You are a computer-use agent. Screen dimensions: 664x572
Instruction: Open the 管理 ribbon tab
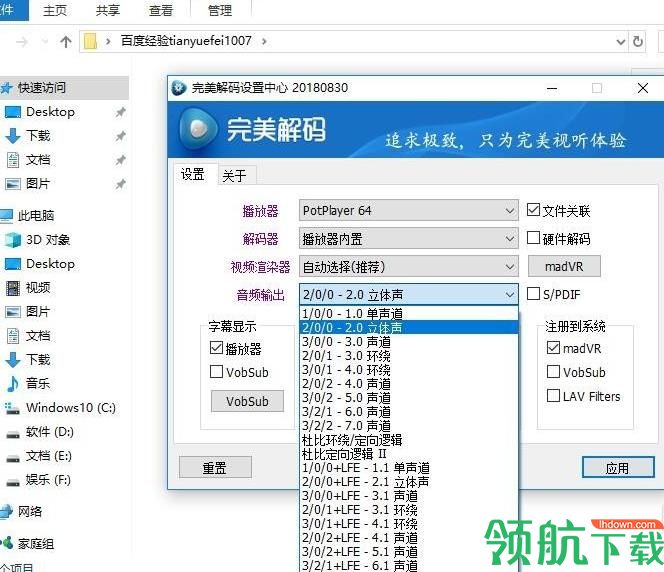click(220, 10)
